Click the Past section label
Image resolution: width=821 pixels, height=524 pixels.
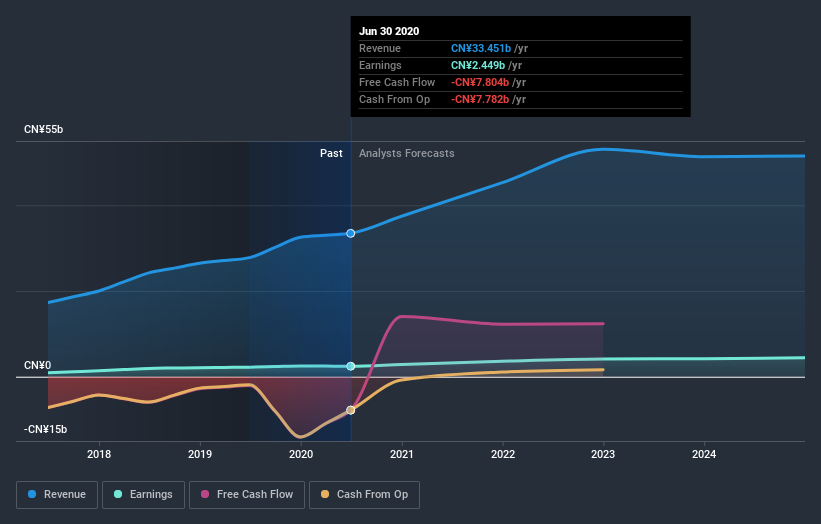tap(331, 153)
